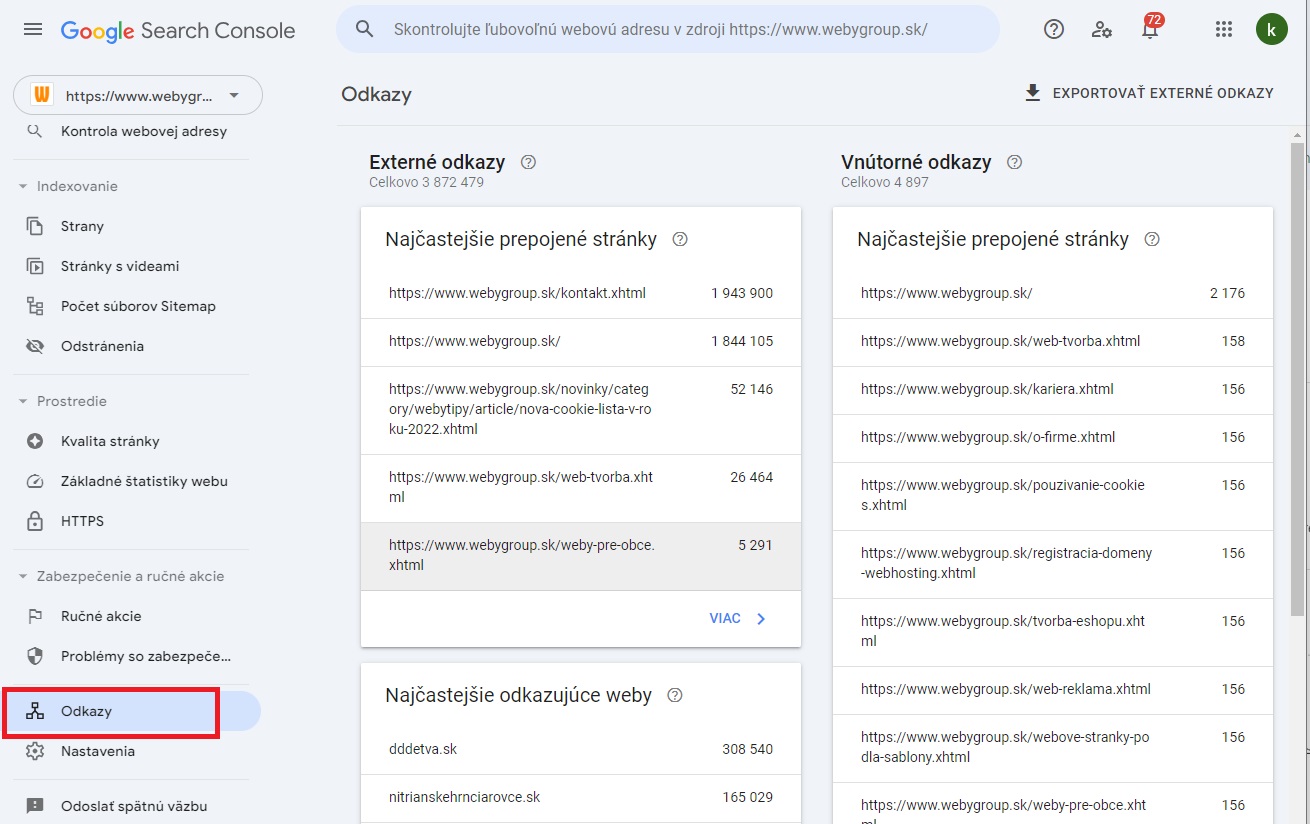Click the help icon next to Externé odkazy

(529, 162)
